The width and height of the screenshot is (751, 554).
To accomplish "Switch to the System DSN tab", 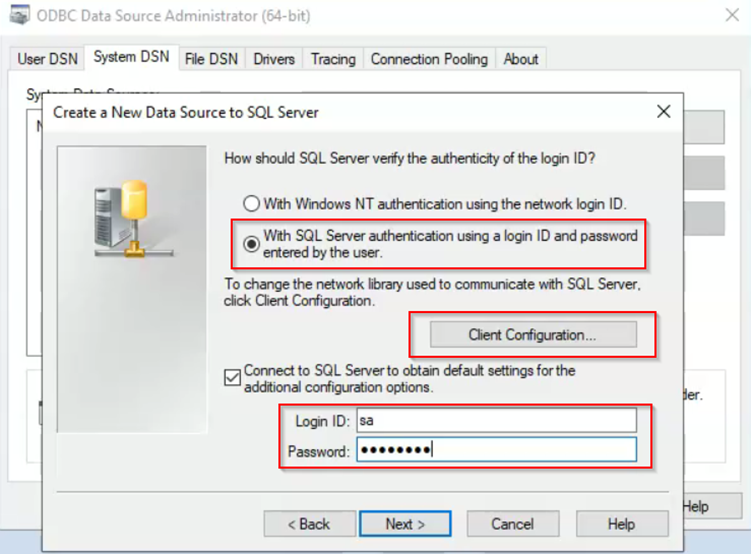I will [131, 57].
